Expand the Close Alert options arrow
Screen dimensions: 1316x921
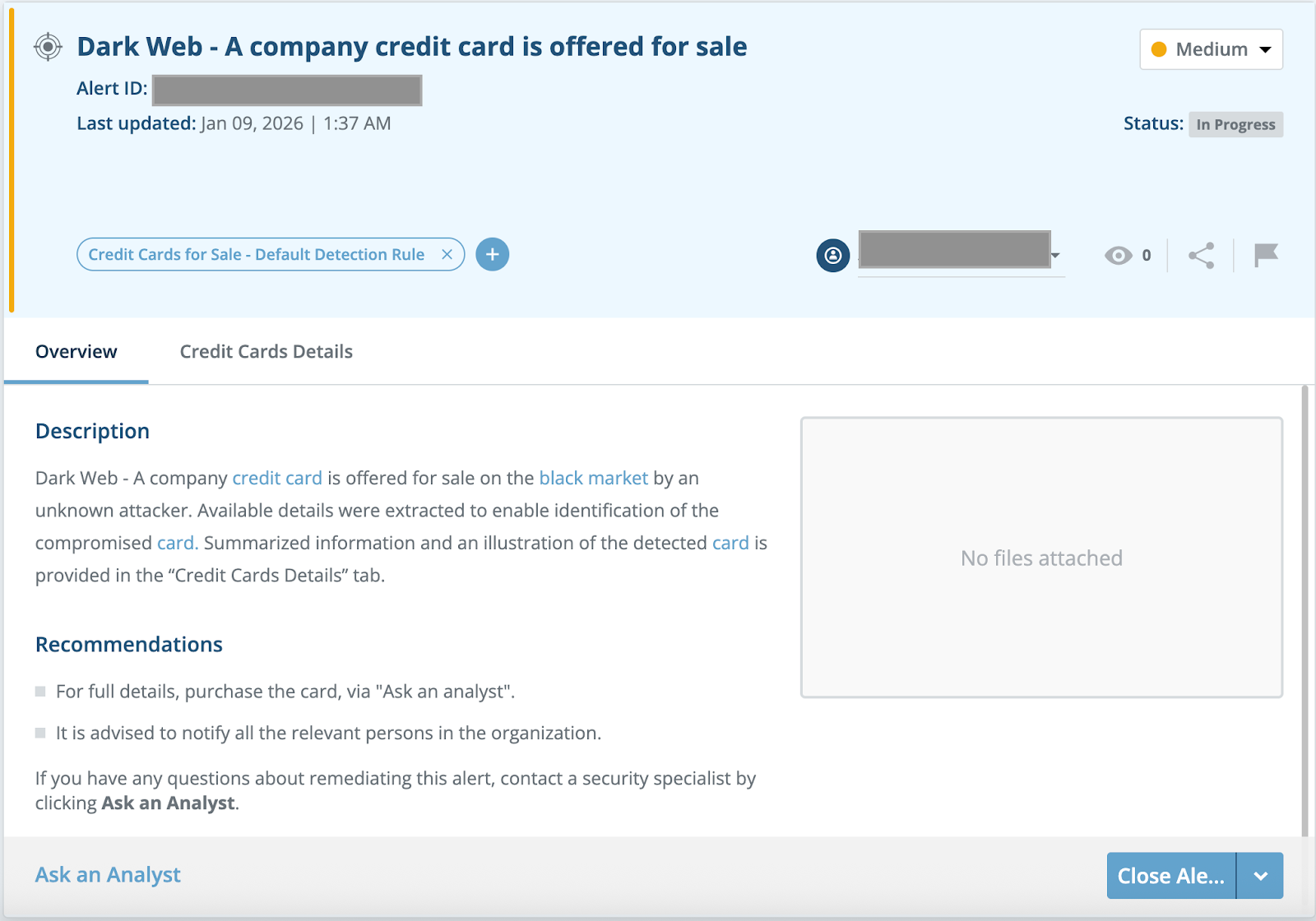click(1260, 876)
